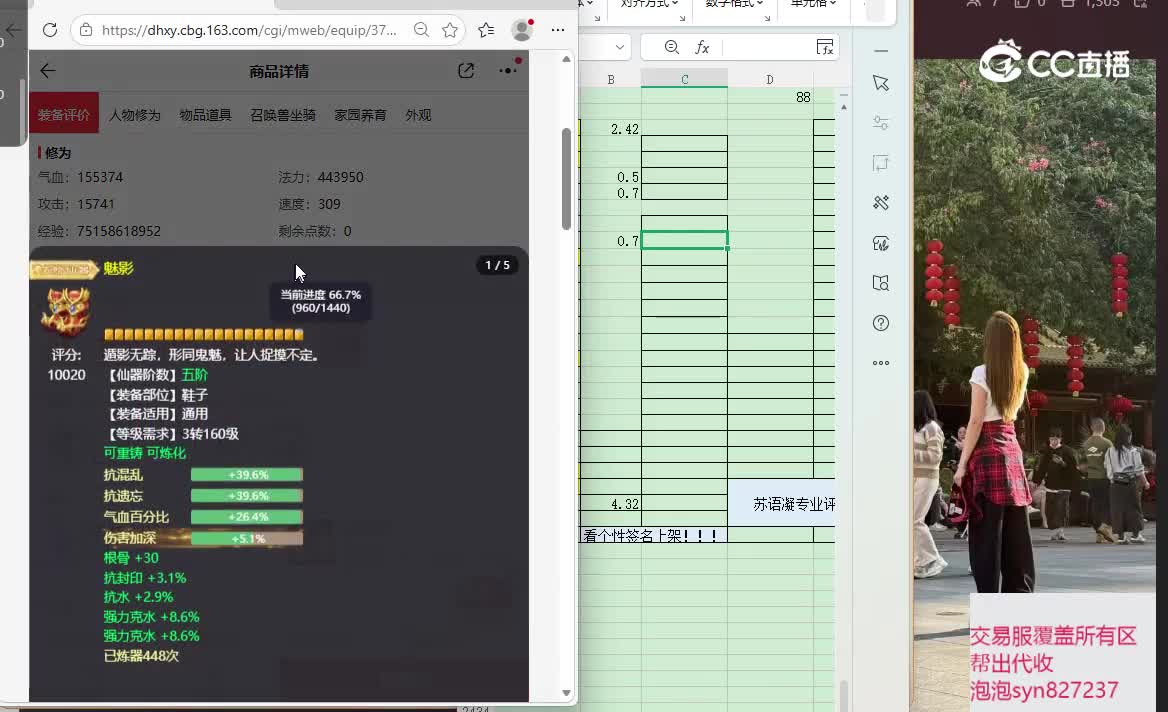Screen dimensions: 1168x712
Task: Click the formula bar zoom icon
Action: (x=671, y=47)
